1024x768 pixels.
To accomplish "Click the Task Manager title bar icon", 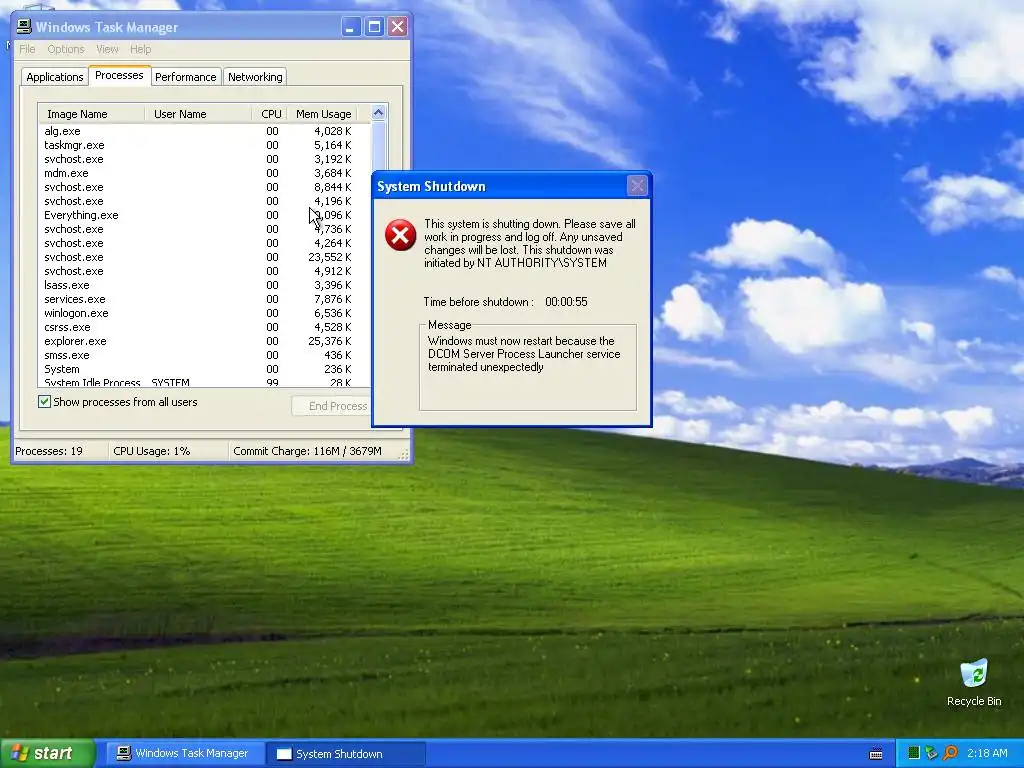I will click(x=24, y=27).
